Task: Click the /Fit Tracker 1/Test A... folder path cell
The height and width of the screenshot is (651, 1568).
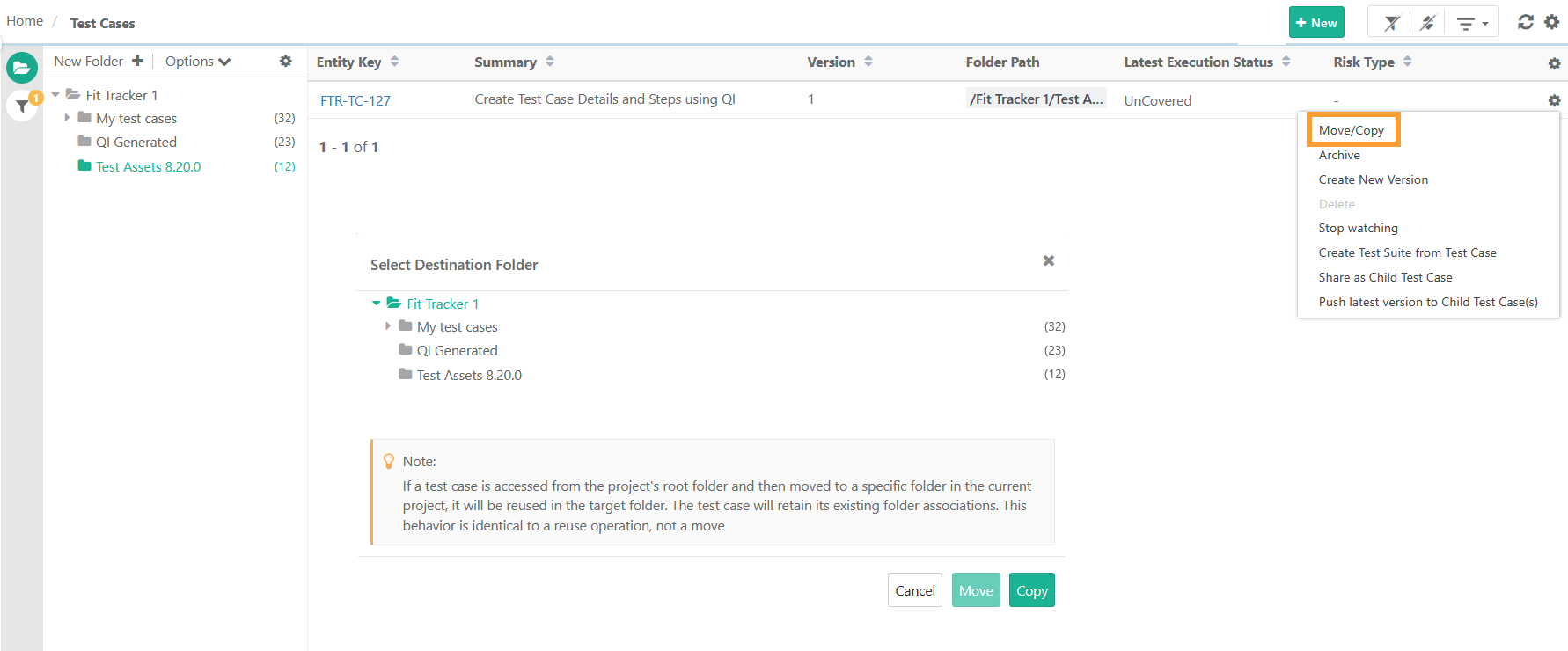Action: pyautogui.click(x=1036, y=99)
